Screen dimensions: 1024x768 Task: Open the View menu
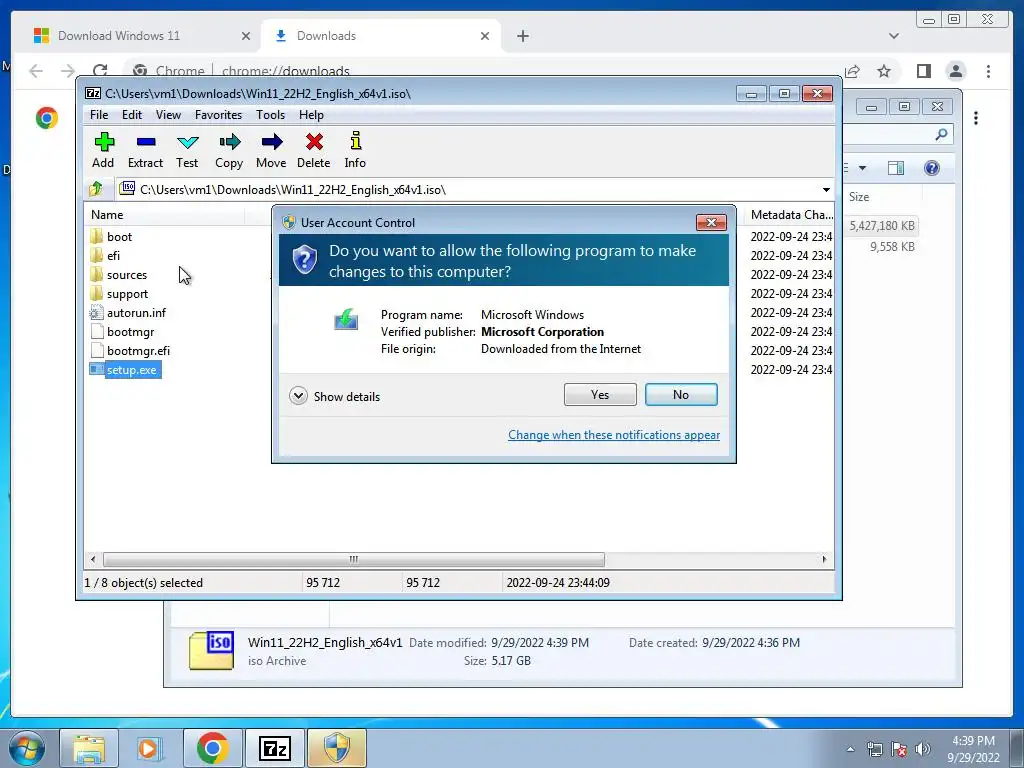(x=168, y=114)
